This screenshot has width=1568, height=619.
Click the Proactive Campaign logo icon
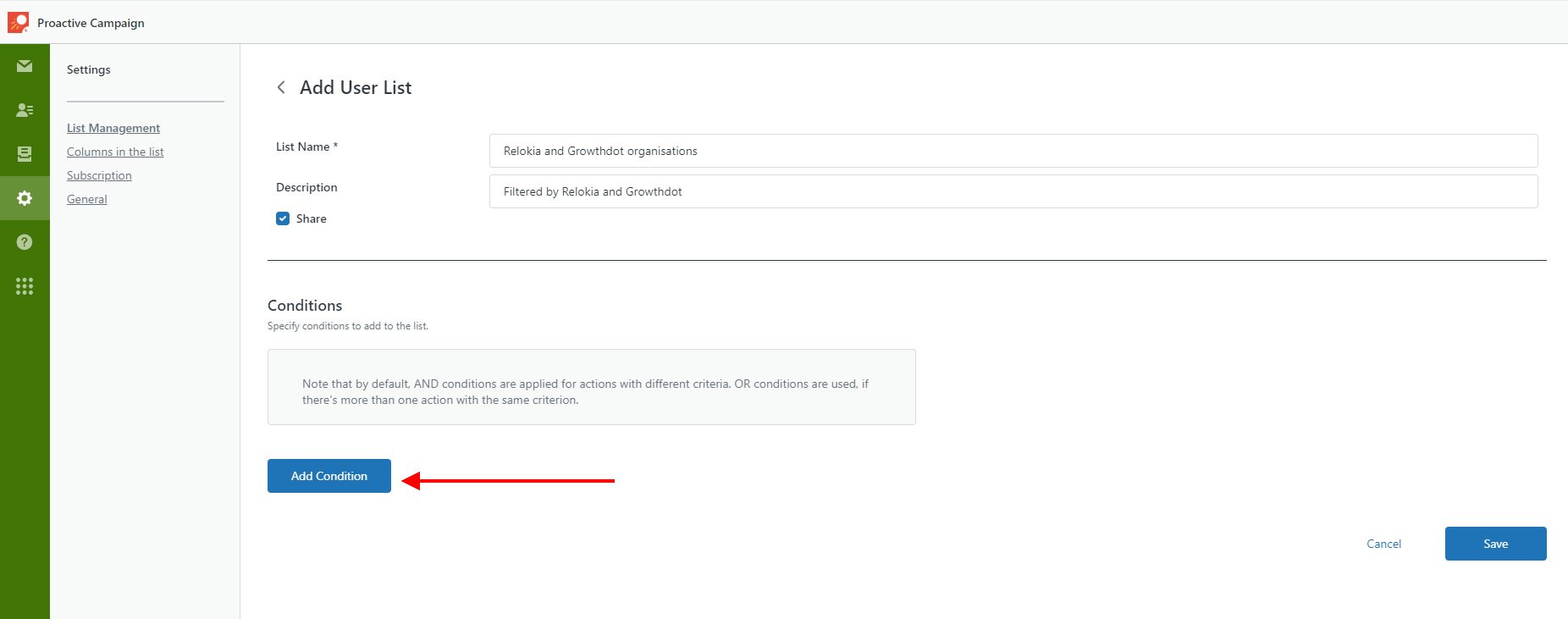18,22
